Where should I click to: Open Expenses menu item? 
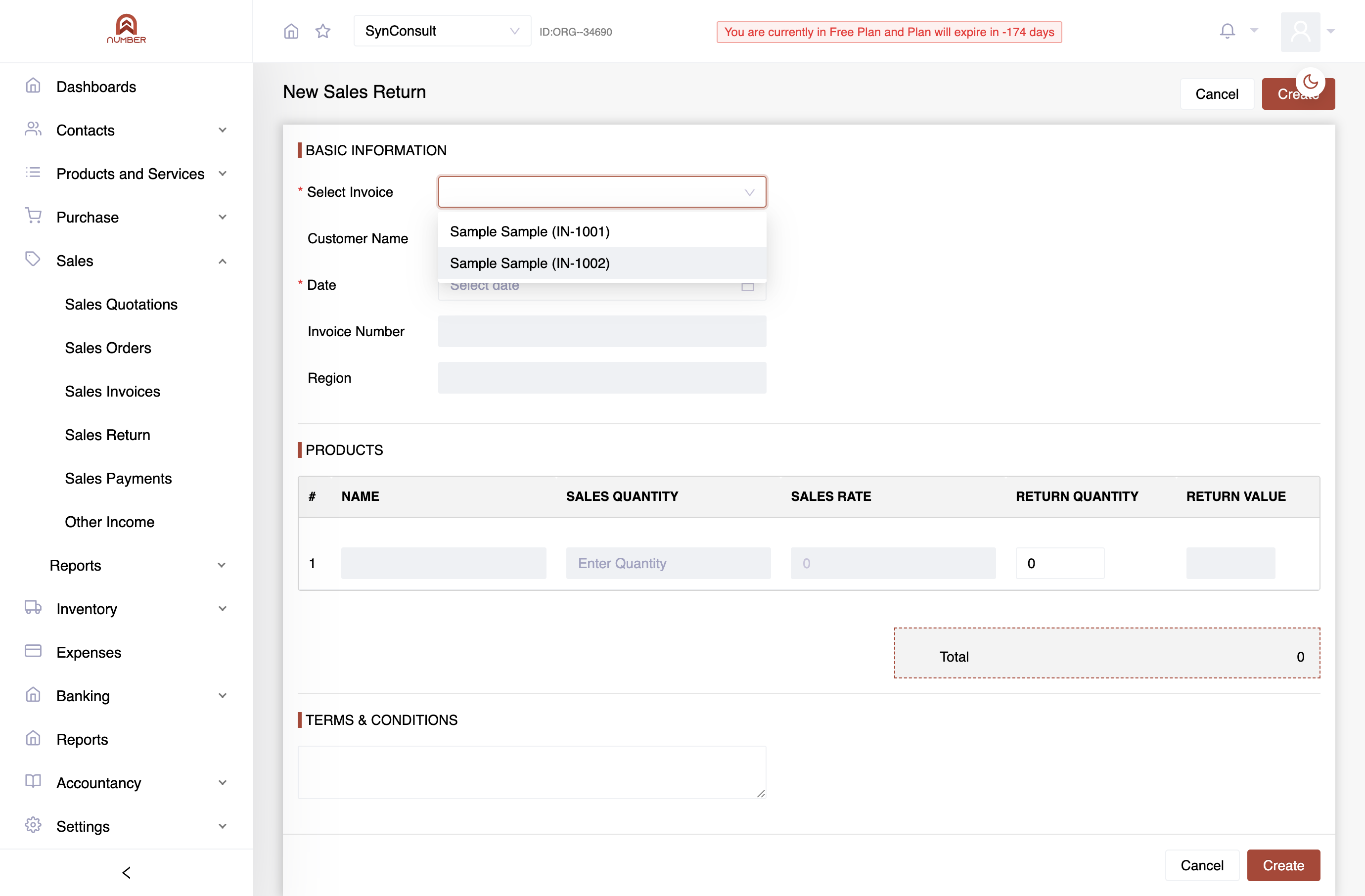(x=89, y=652)
